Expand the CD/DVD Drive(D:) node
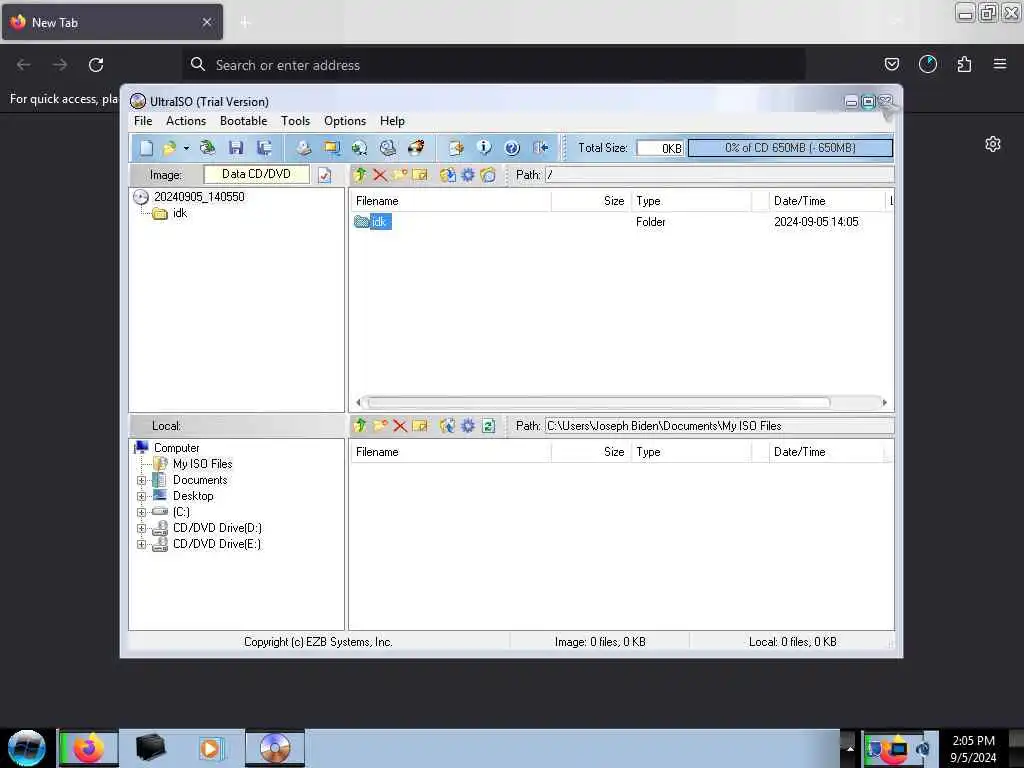 pos(141,528)
